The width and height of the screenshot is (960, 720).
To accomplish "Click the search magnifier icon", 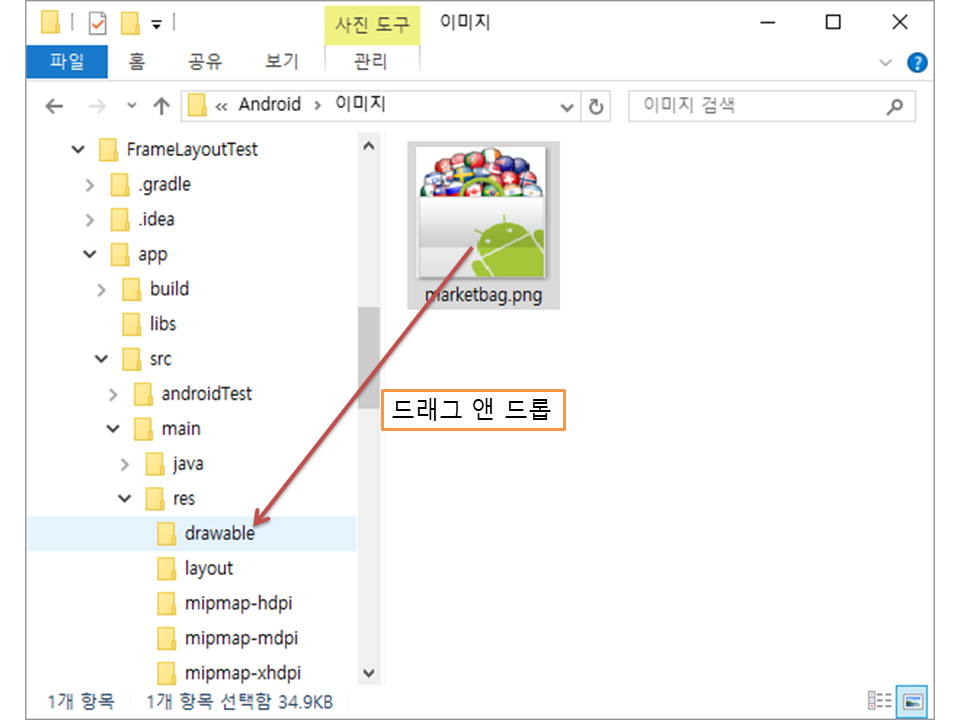I will coord(894,106).
